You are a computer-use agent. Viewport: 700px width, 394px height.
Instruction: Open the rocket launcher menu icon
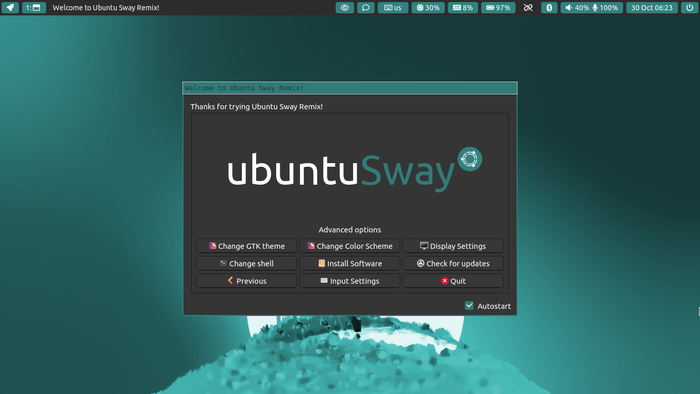[10, 8]
